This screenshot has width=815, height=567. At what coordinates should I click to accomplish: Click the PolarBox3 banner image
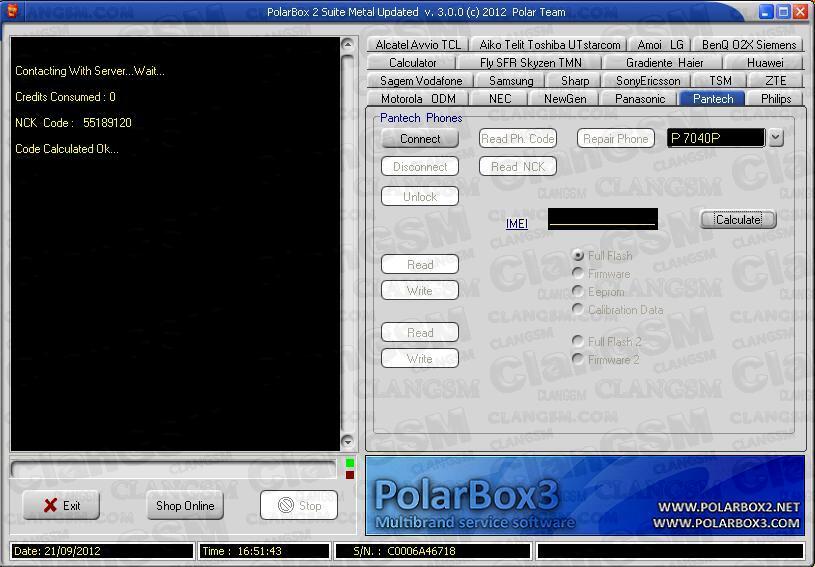(585, 495)
